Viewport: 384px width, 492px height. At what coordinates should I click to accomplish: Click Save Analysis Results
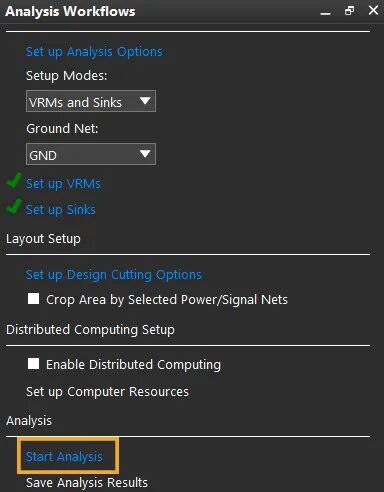click(x=87, y=483)
